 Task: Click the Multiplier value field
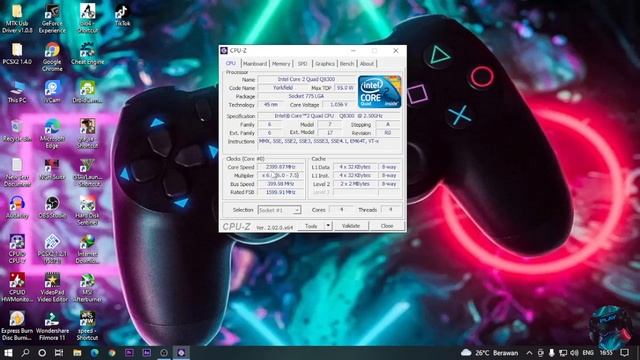point(281,176)
